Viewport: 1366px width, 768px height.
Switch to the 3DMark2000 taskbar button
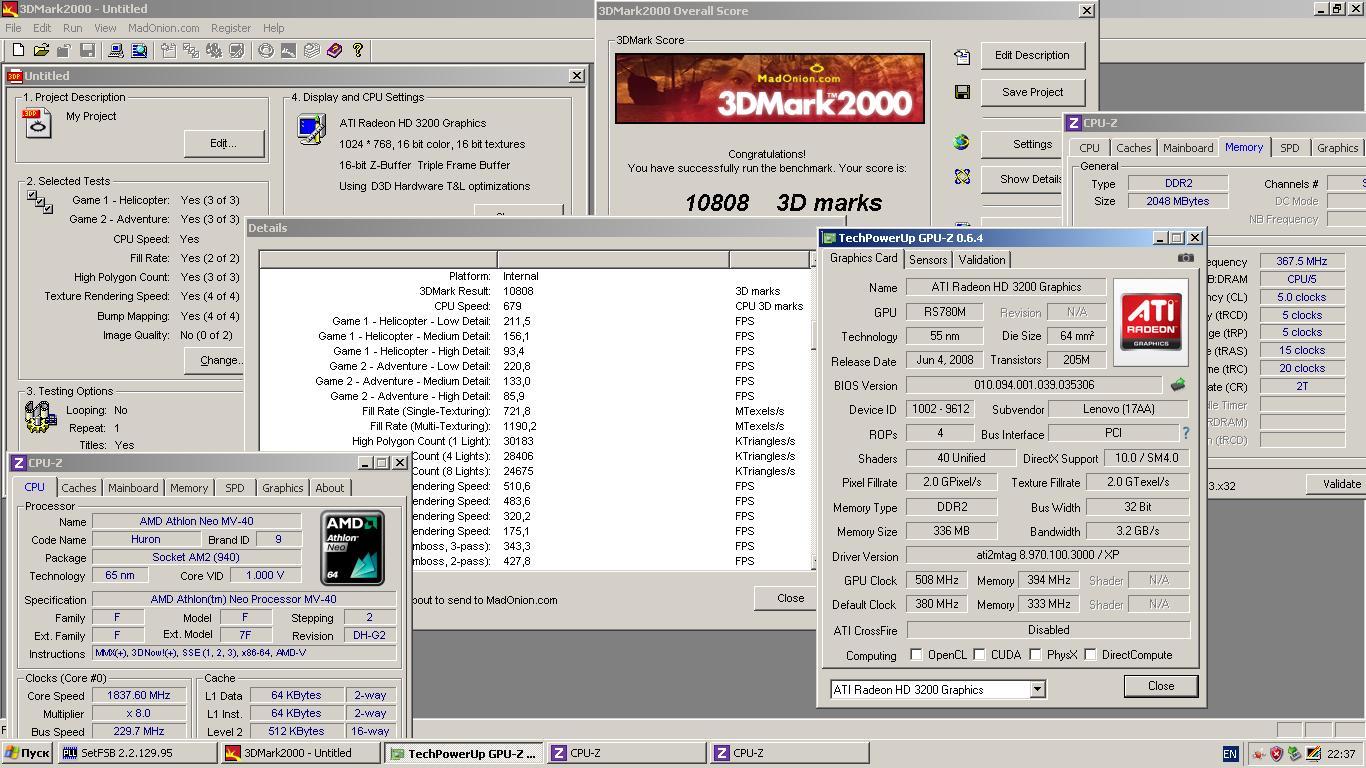[301, 753]
